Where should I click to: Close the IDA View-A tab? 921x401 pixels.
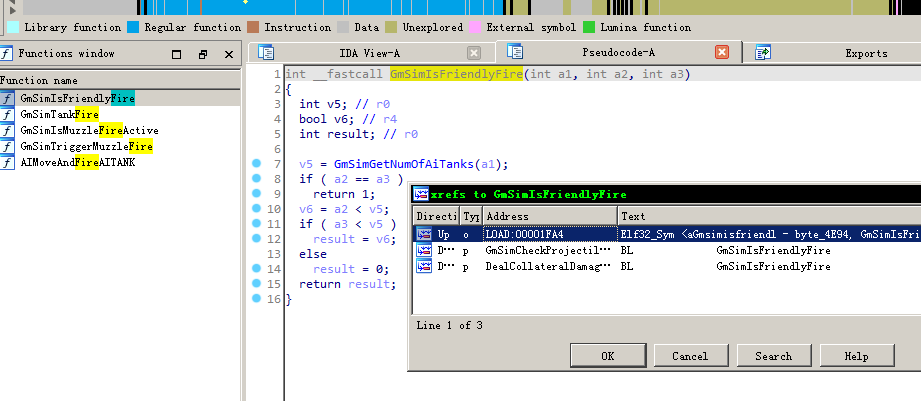(x=474, y=53)
